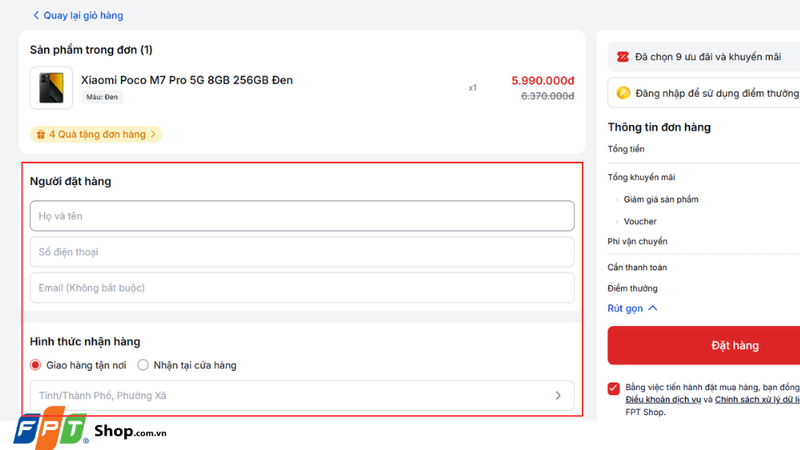Open 'Đã chọn 9 ưu đãi và khuyến mãi'
This screenshot has width=800, height=450.
pyautogui.click(x=704, y=57)
